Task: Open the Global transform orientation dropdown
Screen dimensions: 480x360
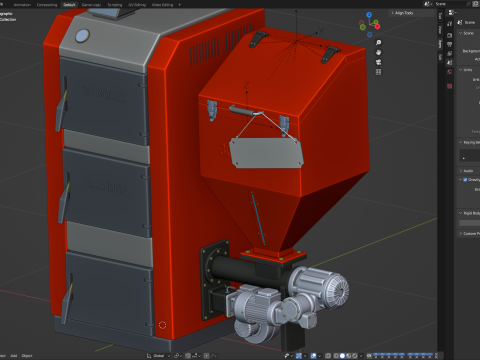Action: tap(158, 356)
